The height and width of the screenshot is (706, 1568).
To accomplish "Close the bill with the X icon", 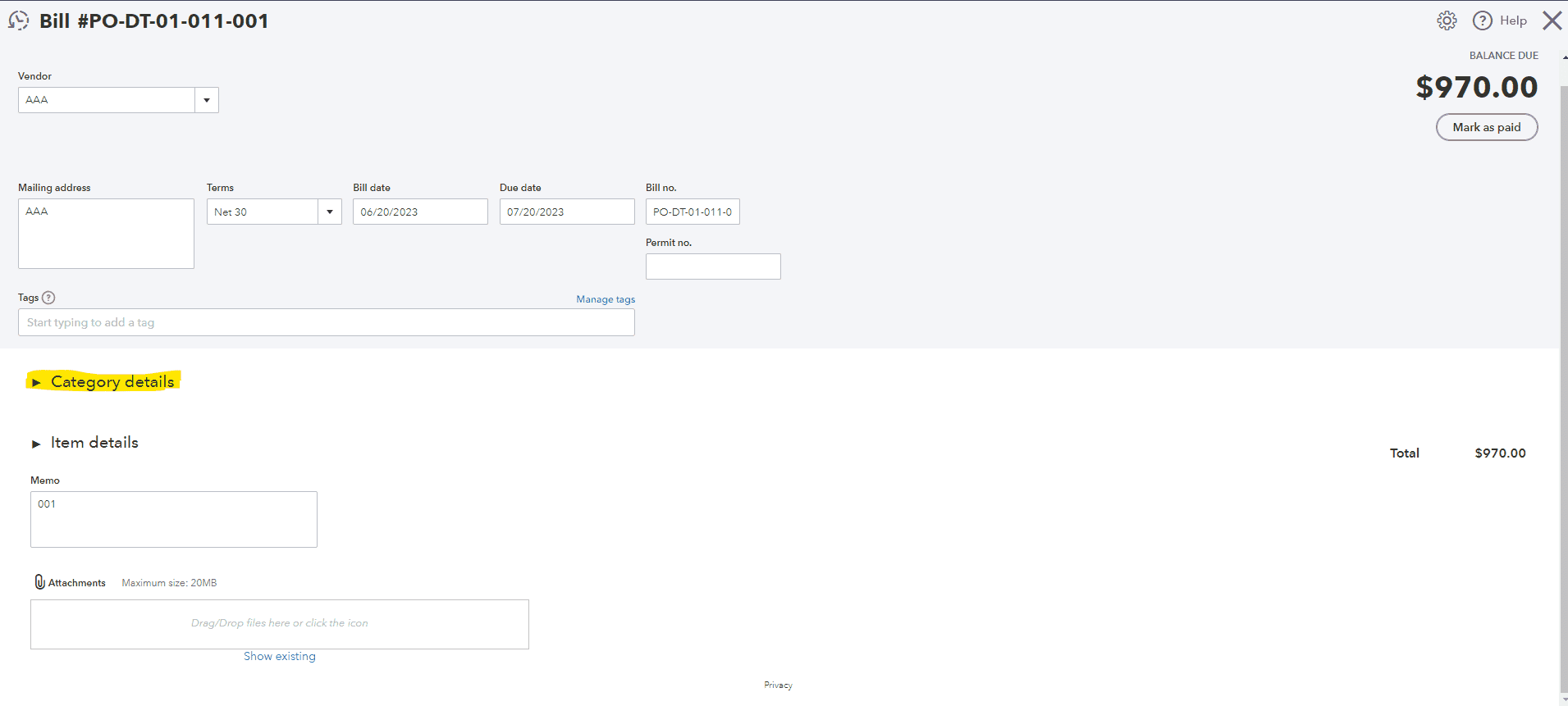I will (x=1552, y=20).
